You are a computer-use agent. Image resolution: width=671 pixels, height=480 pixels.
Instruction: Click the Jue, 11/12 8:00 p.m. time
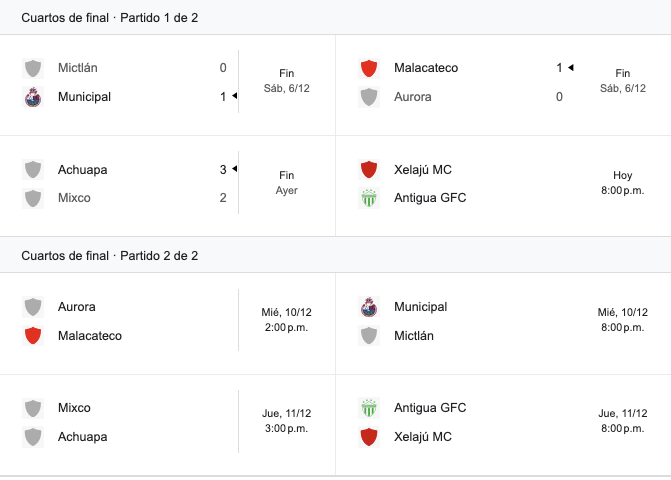coord(622,421)
